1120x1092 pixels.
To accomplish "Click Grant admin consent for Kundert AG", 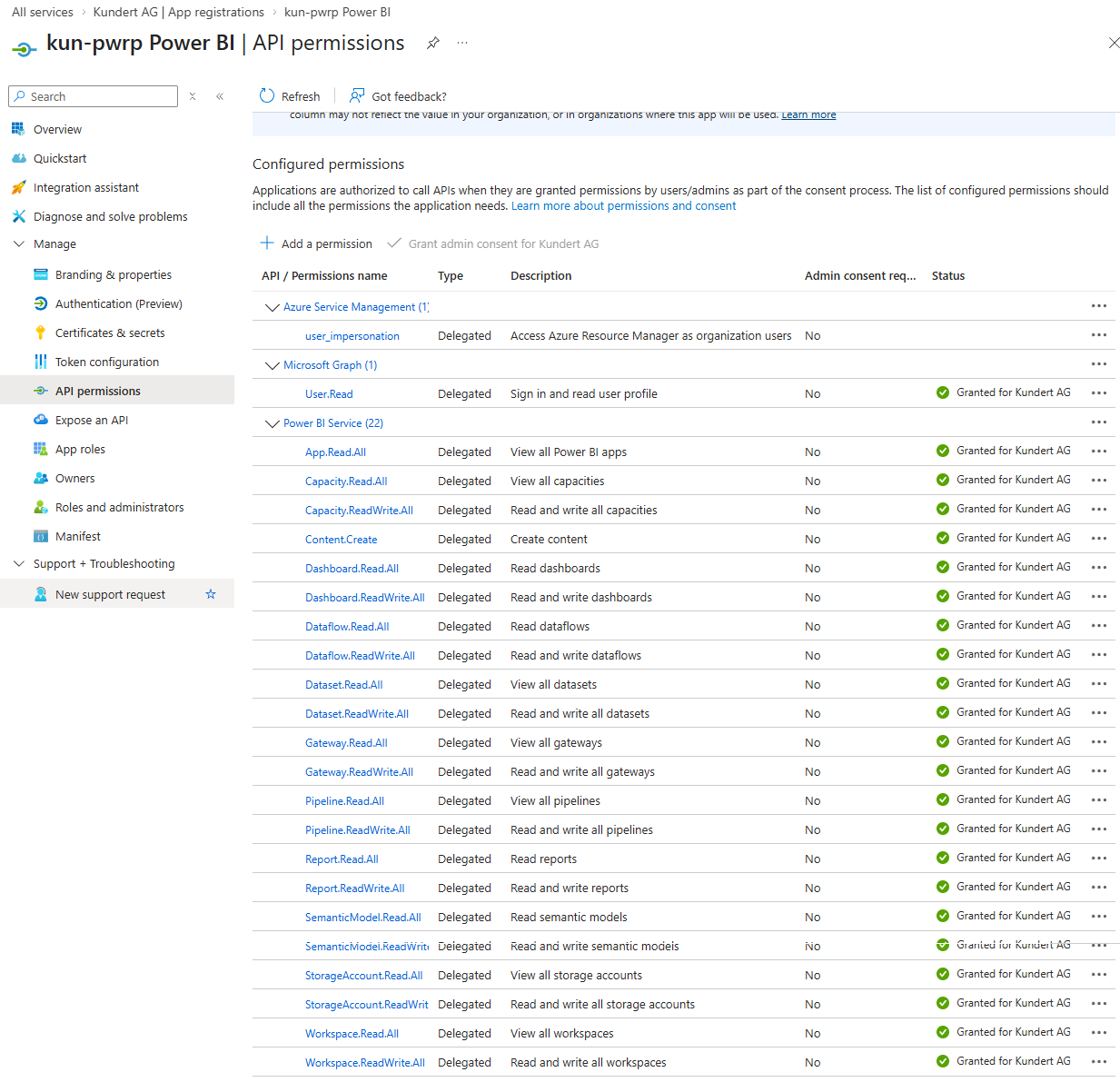I will click(493, 243).
